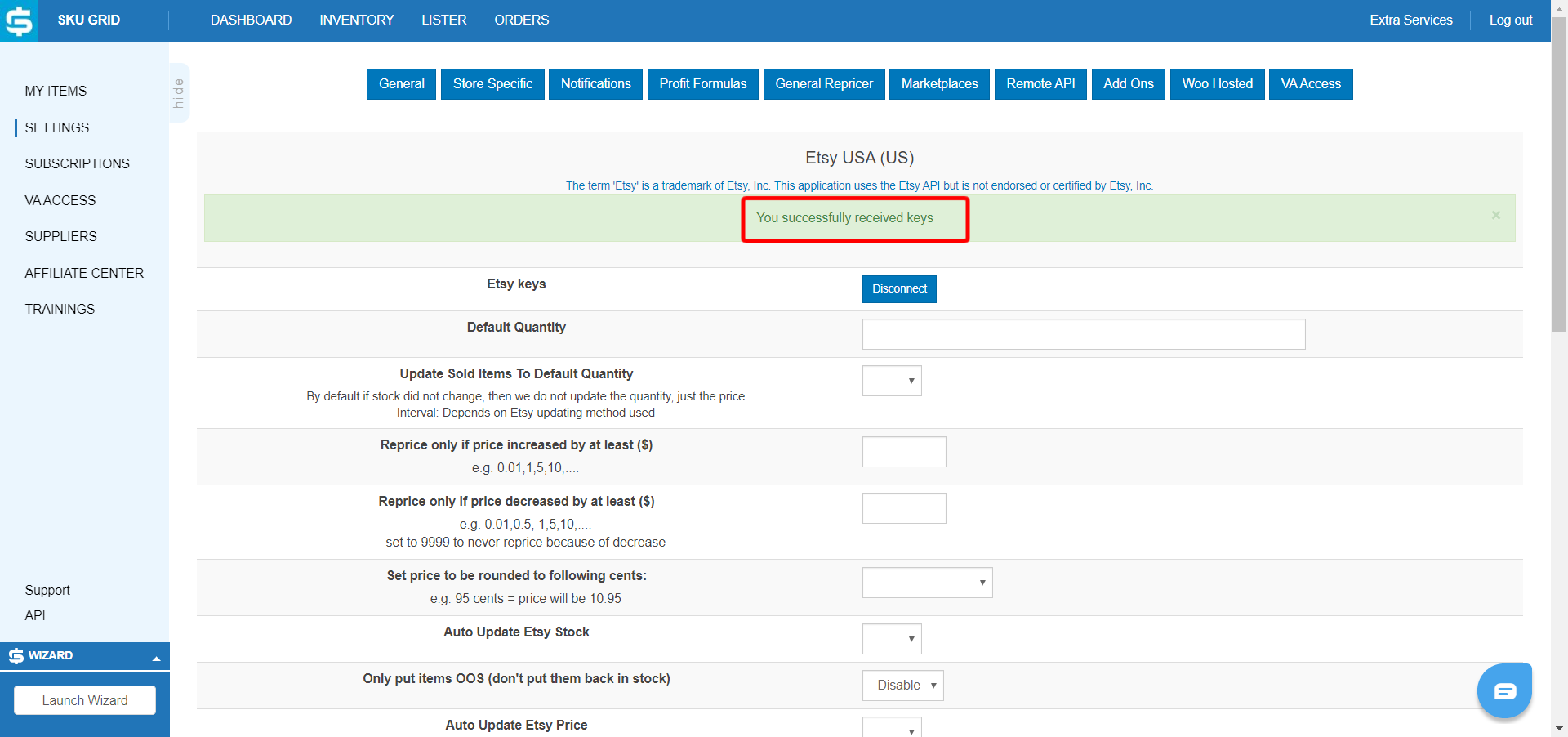Click the Etsy trademark disclaimer text
This screenshot has width=1568, height=737.
point(859,185)
